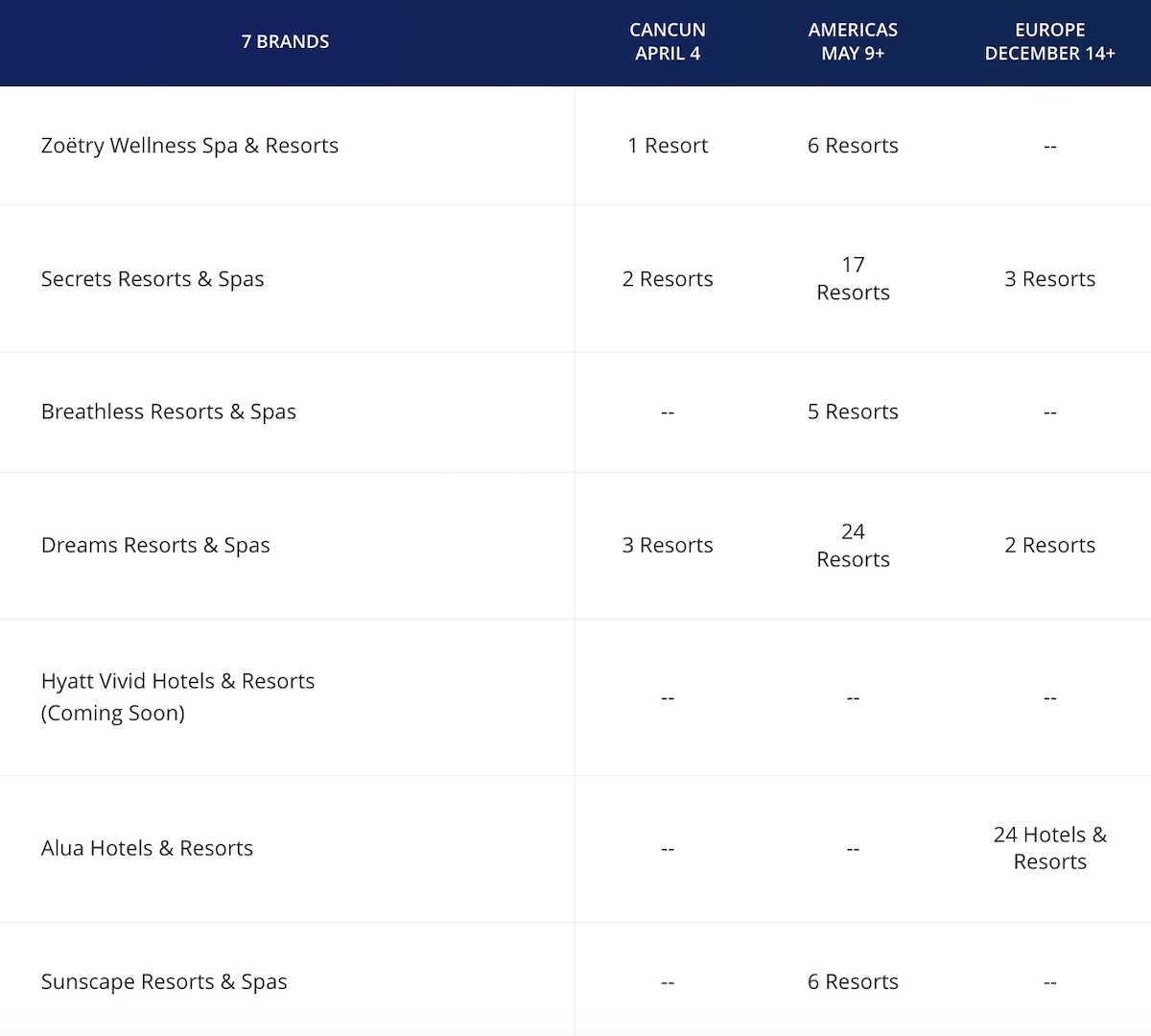Select Dreams '2 Resorts' Europe cell
This screenshot has width=1151, height=1036.
pos(1049,545)
